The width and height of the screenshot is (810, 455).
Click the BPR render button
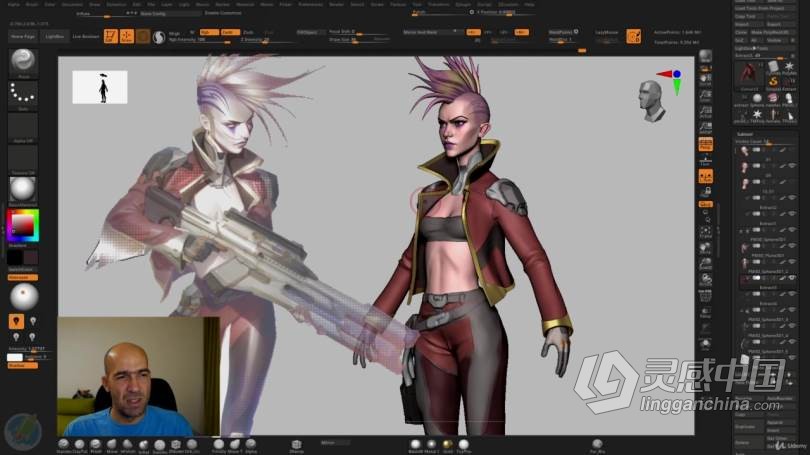coord(705,56)
